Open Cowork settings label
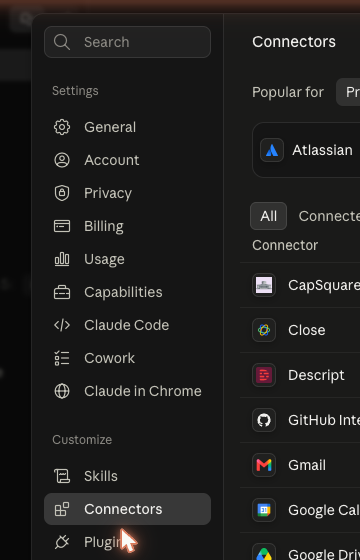 tap(109, 358)
